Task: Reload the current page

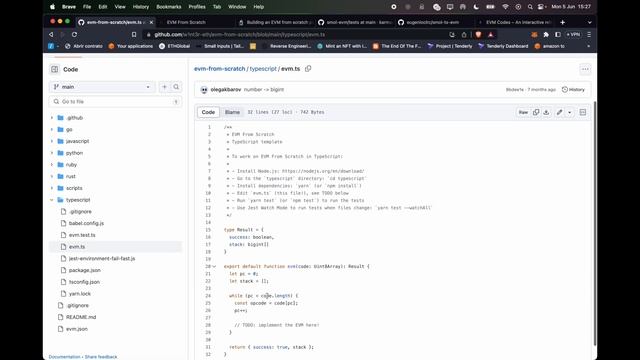Action: pos(74,35)
